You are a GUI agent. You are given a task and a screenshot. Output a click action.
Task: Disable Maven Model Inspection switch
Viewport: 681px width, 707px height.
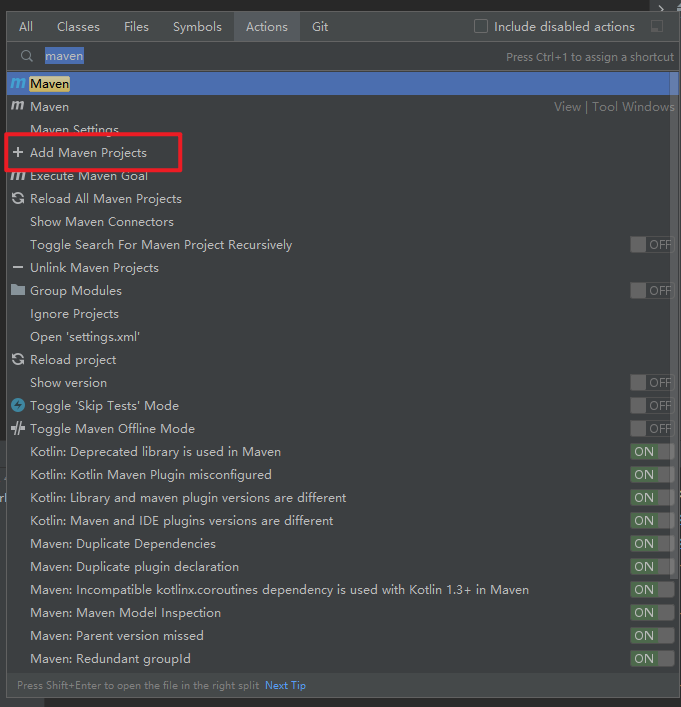point(651,613)
